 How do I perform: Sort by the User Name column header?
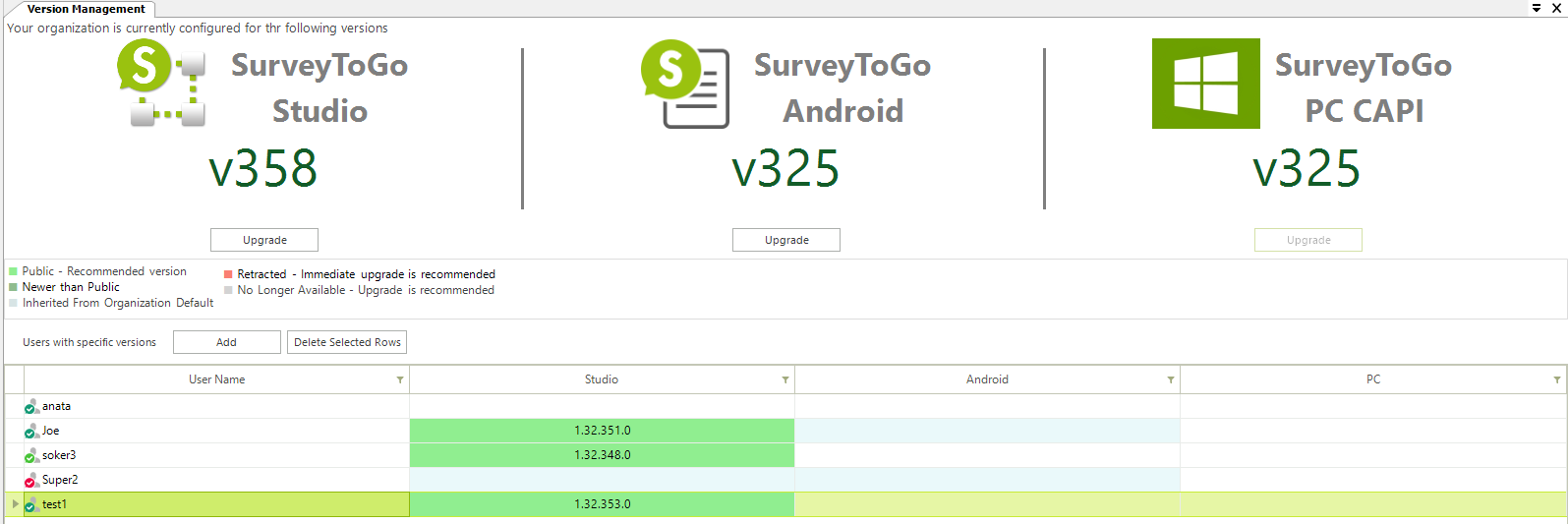(x=216, y=379)
